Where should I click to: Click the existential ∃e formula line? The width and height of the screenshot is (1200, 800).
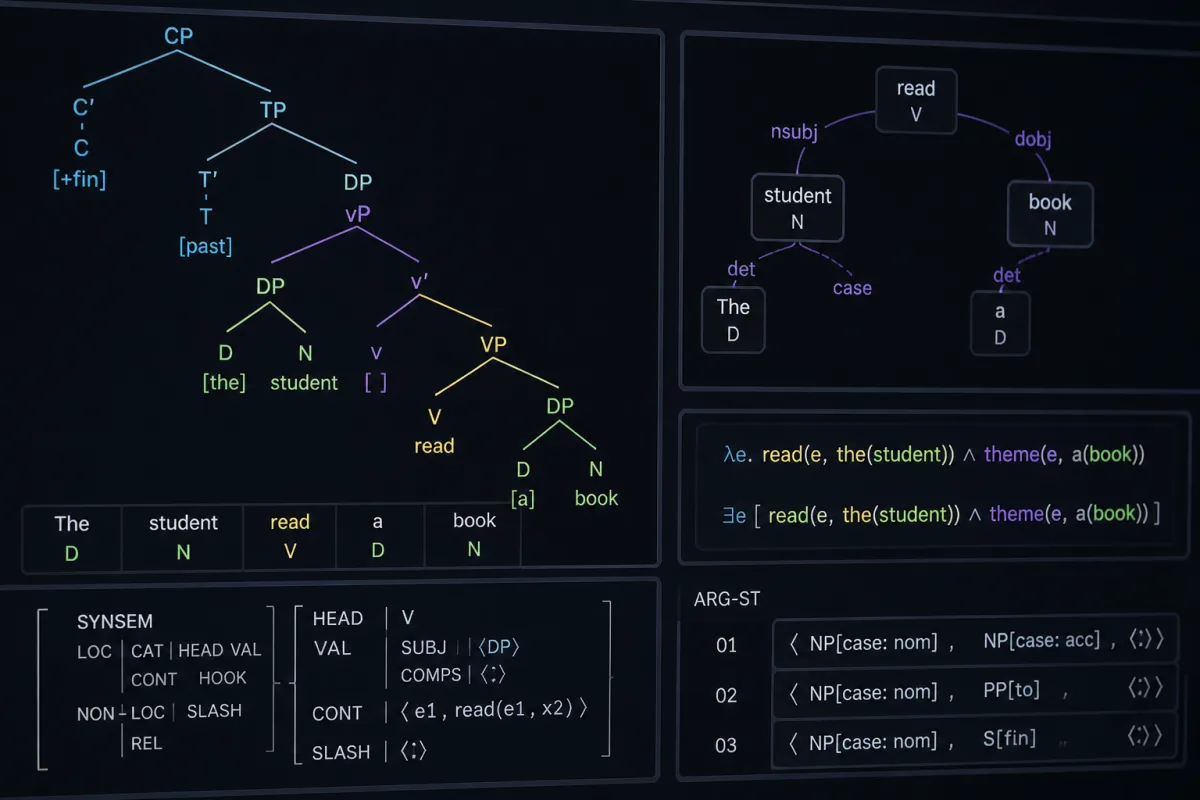941,514
